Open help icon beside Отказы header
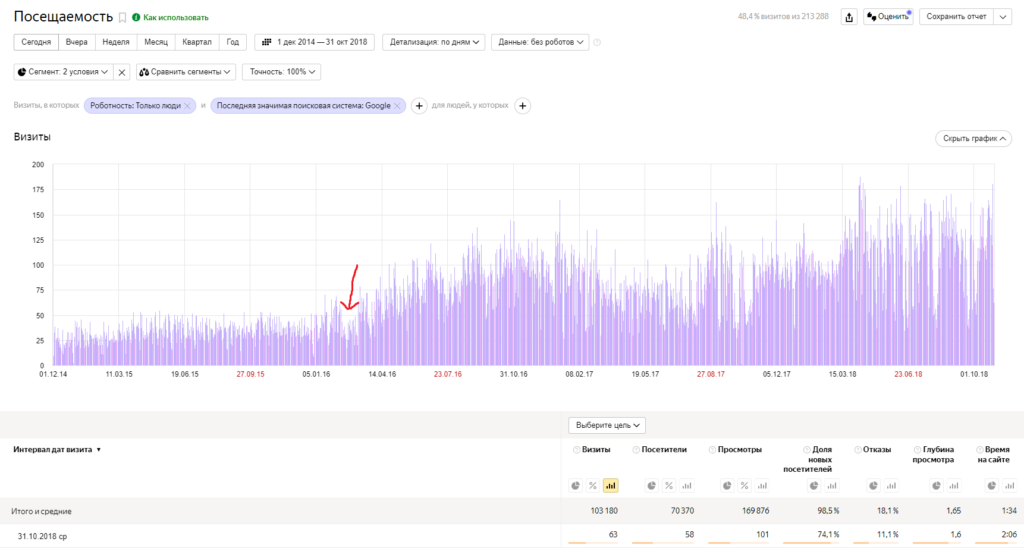 pos(857,450)
